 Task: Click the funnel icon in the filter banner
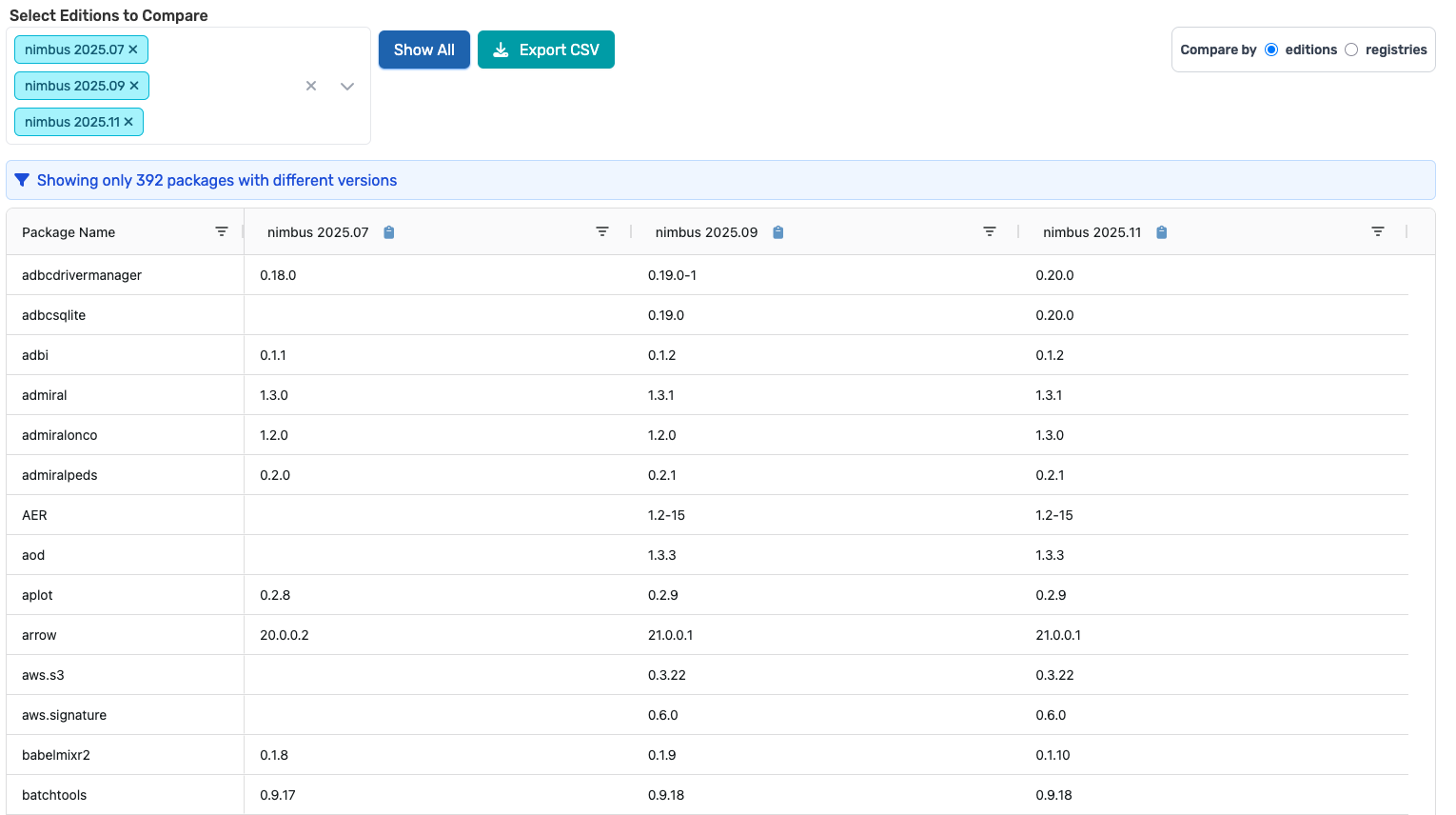pyautogui.click(x=22, y=180)
